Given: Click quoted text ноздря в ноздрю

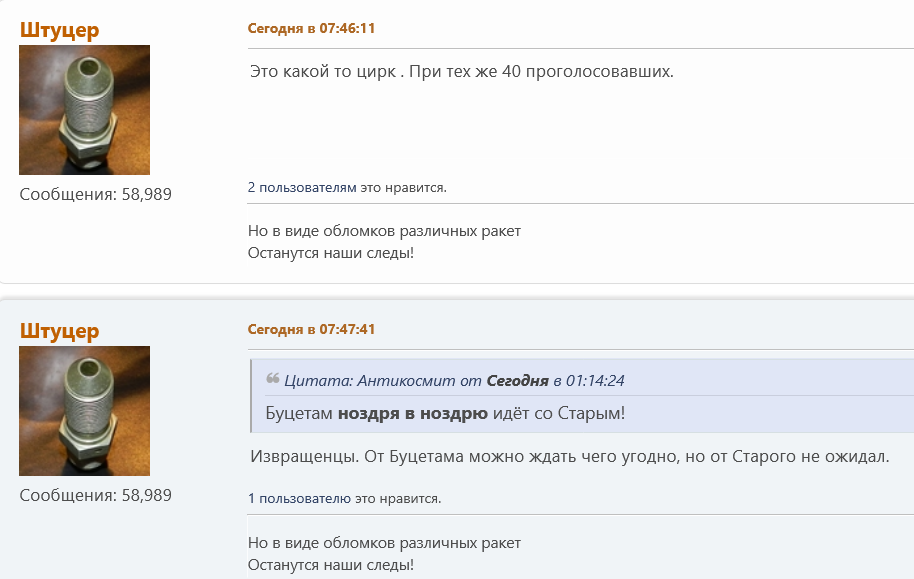Looking at the screenshot, I should click(413, 413).
